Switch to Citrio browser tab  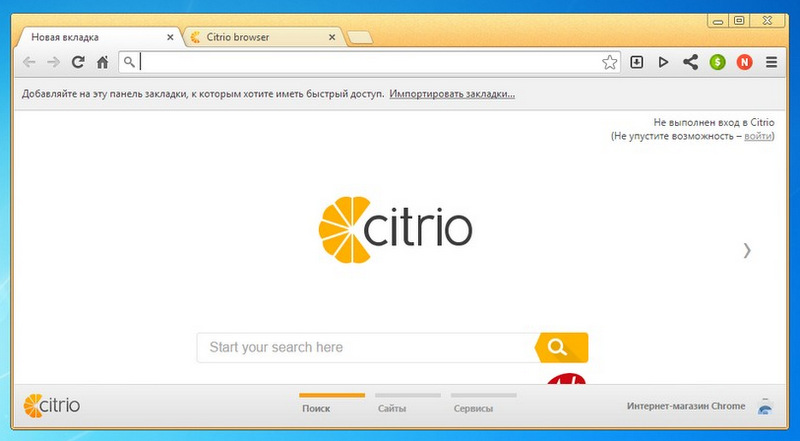[x=263, y=37]
